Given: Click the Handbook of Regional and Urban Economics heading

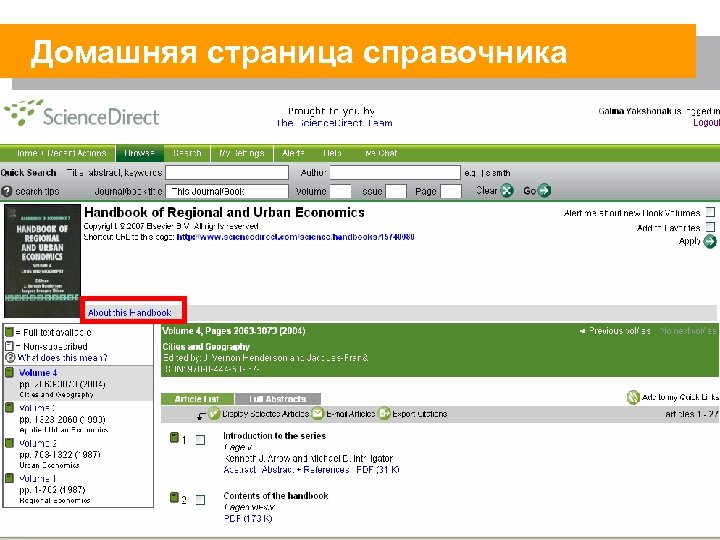Looking at the screenshot, I should (224, 212).
